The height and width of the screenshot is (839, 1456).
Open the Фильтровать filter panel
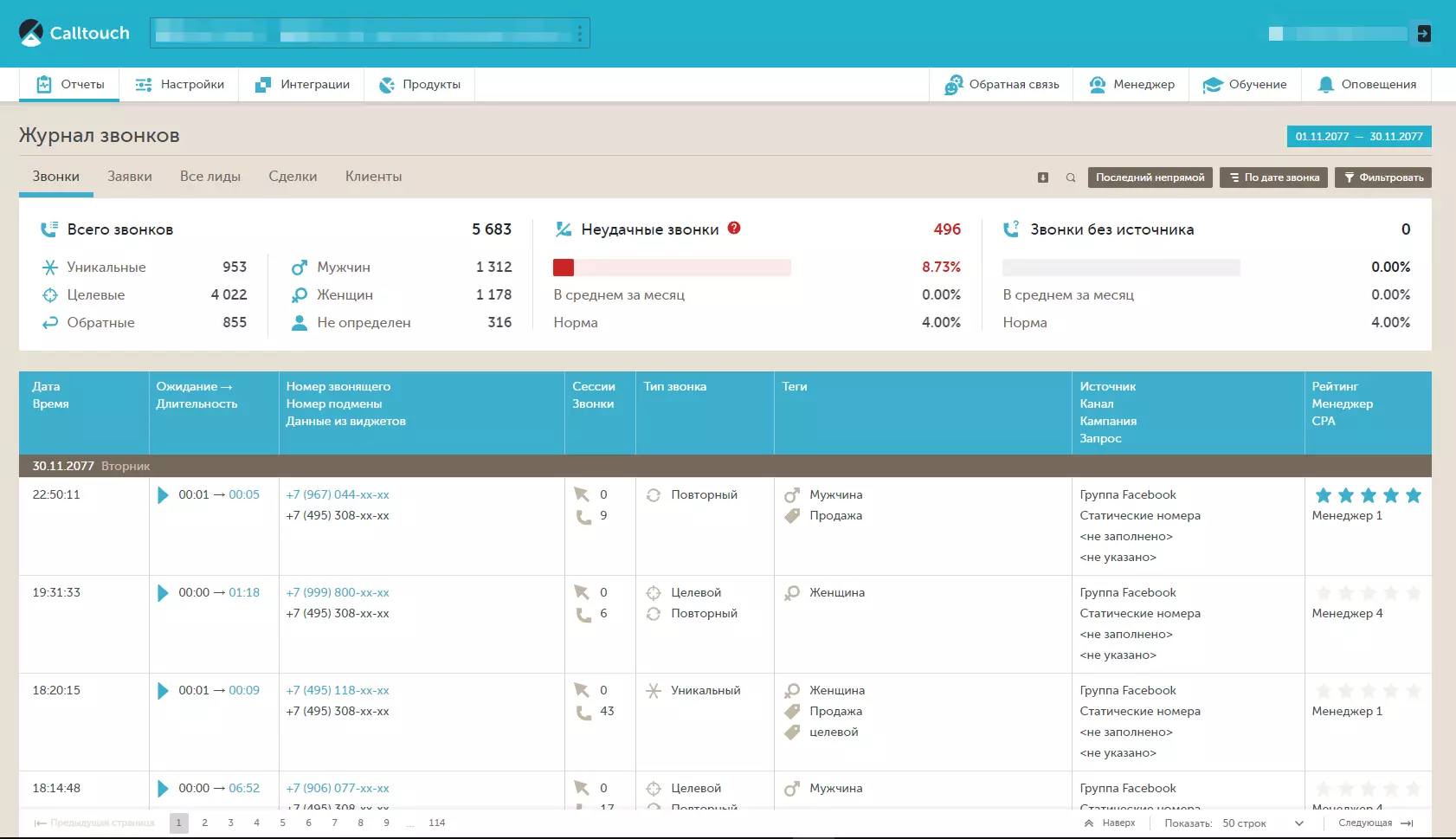[x=1383, y=177]
